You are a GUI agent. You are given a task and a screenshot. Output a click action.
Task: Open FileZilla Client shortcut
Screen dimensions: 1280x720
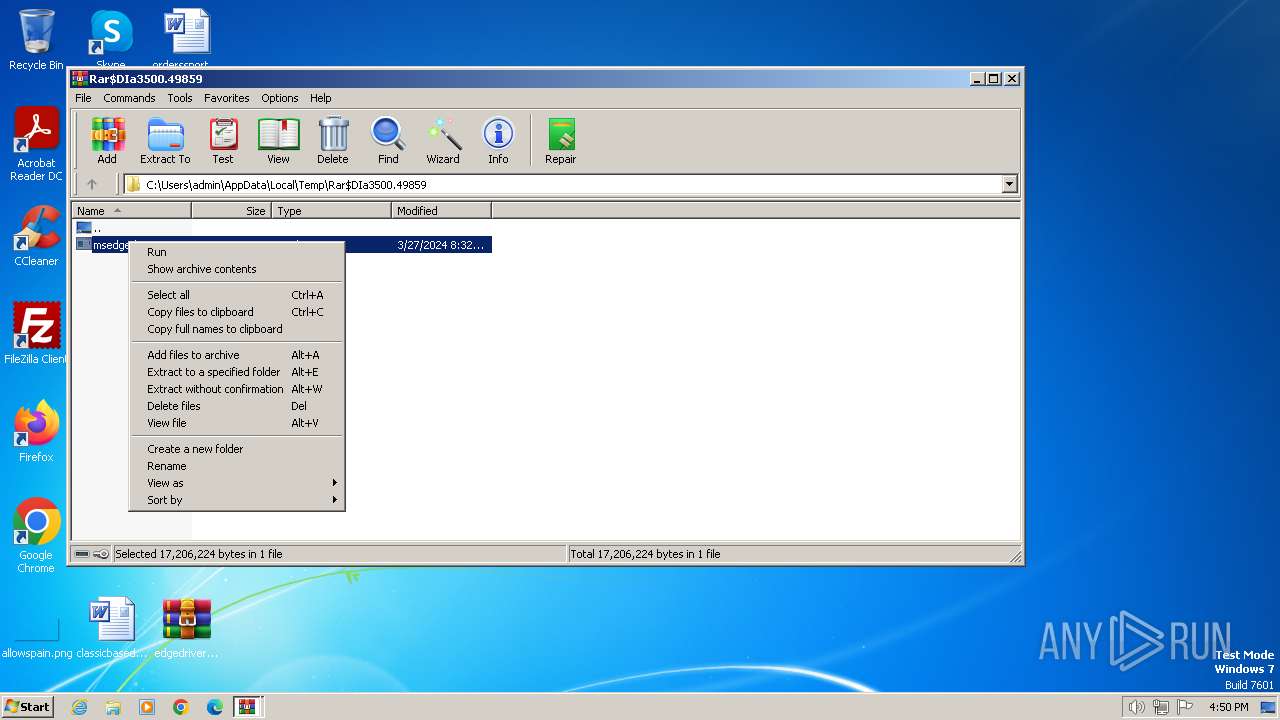(x=36, y=334)
